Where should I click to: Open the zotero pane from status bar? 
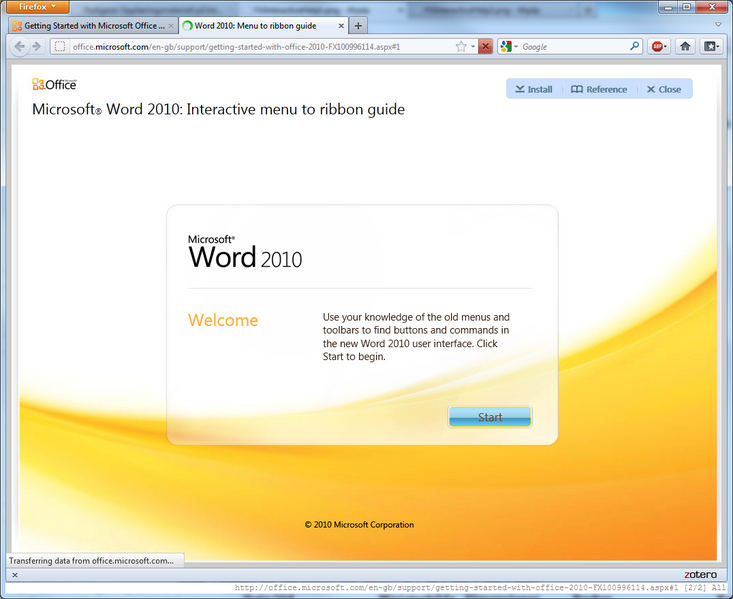700,575
